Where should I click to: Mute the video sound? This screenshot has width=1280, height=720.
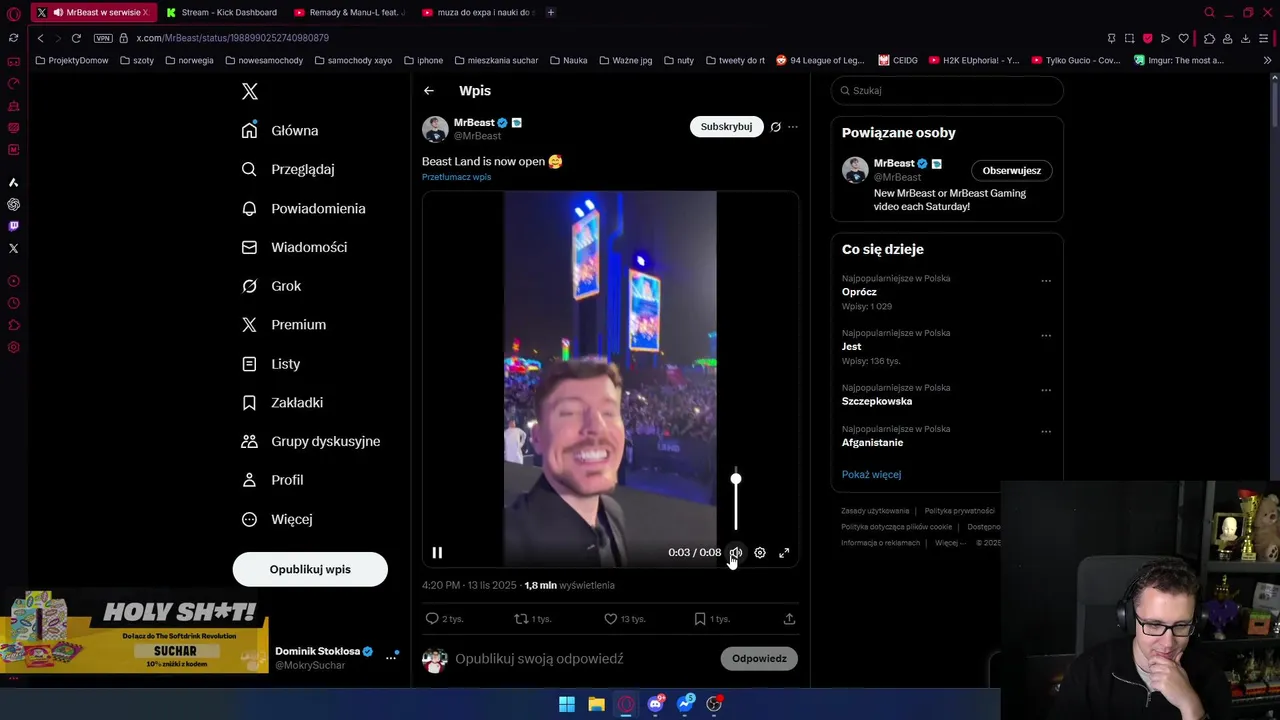coord(736,552)
